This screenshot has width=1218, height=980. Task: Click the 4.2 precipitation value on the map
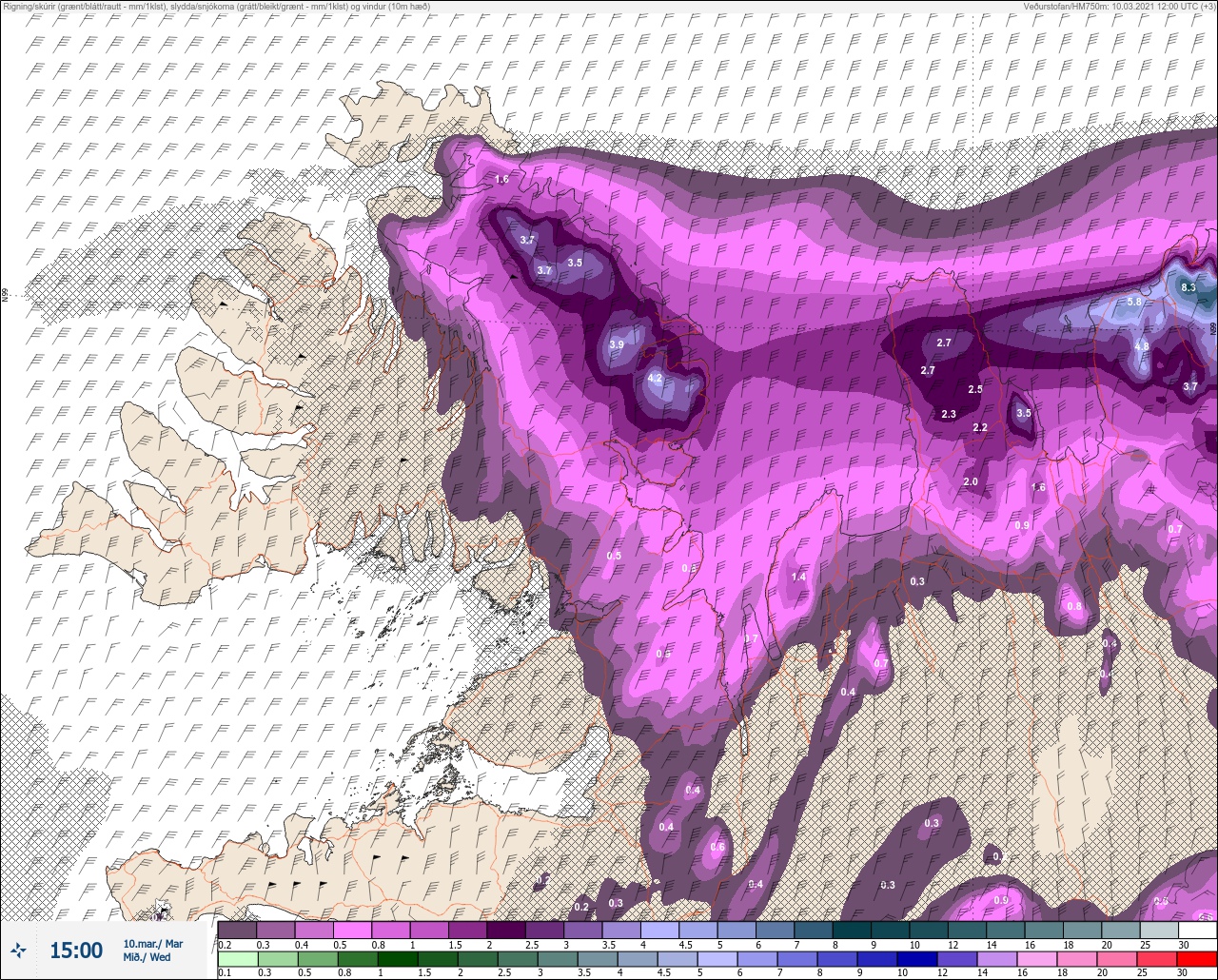[654, 378]
